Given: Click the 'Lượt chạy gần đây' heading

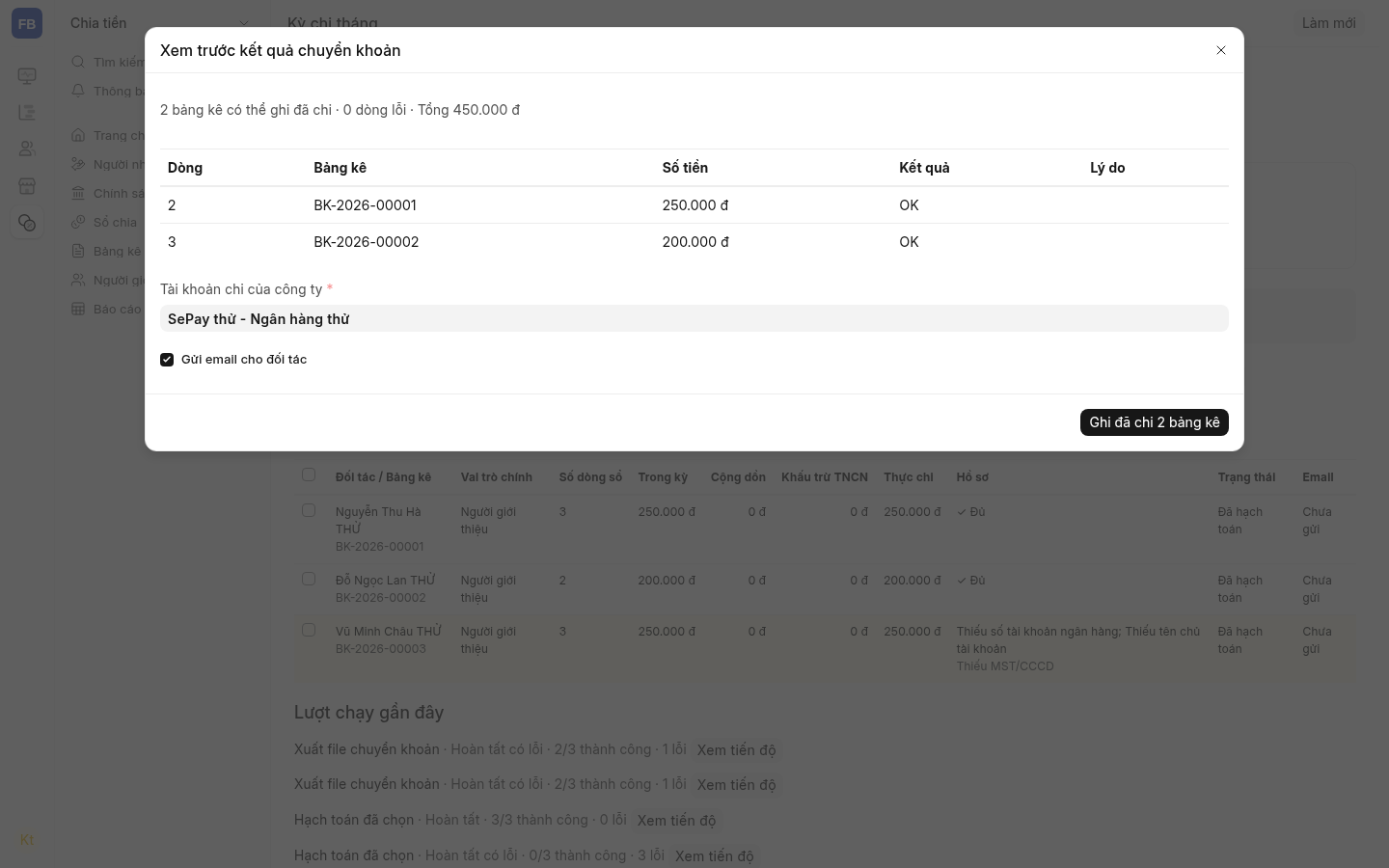Looking at the screenshot, I should 368,713.
